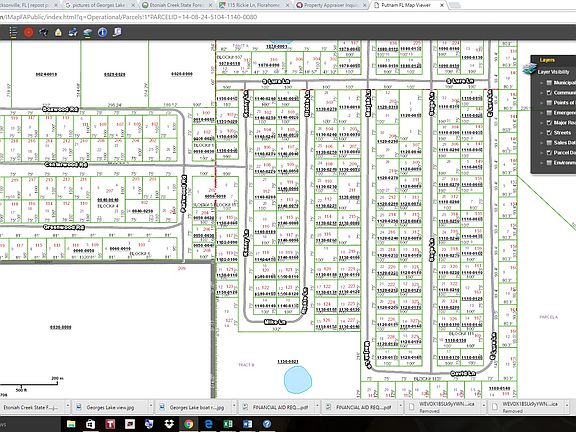
Task: Open the Etoniah Creek State F download
Action: 30,407
